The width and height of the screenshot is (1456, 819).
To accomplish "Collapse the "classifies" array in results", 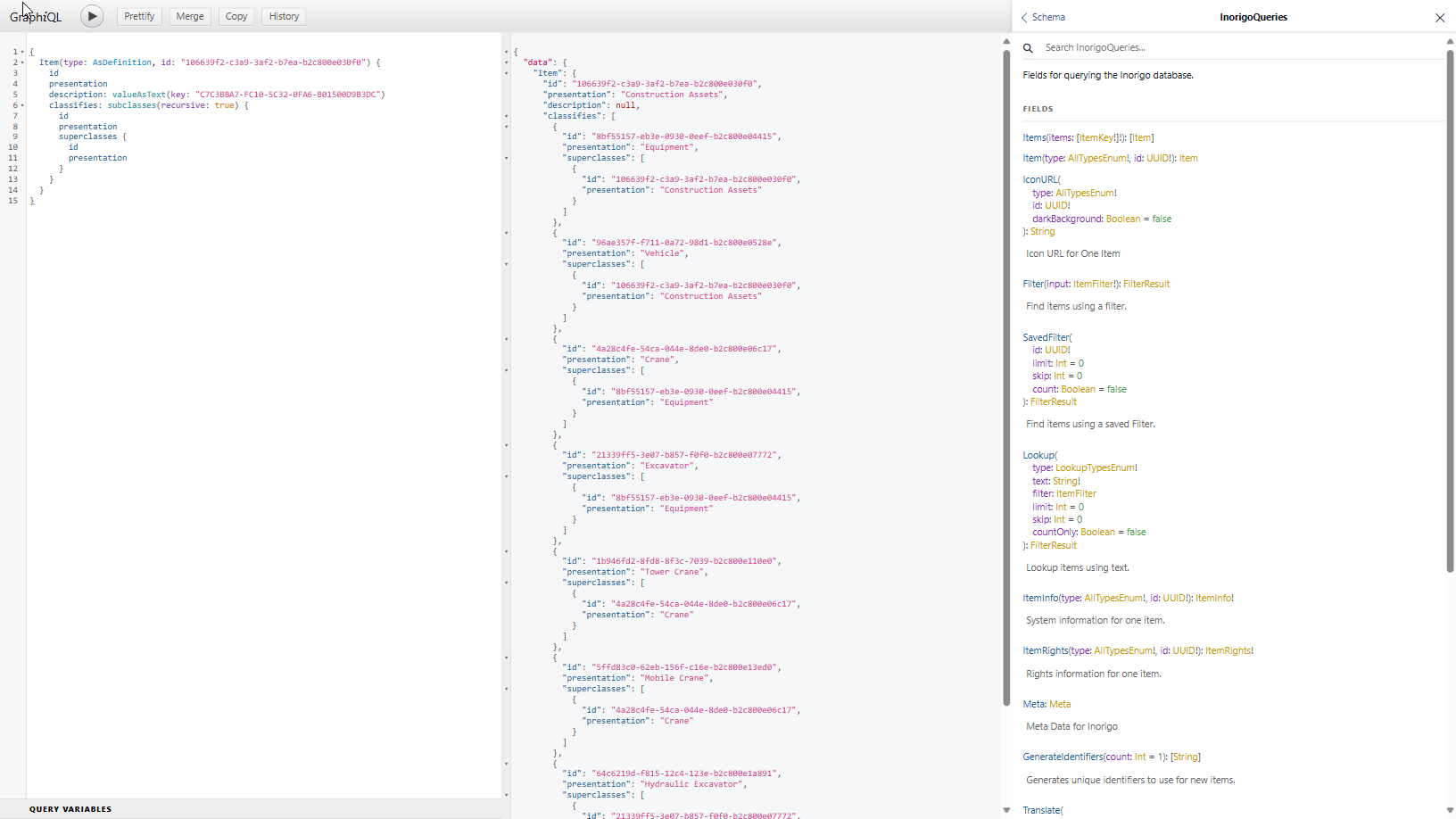I will point(507,116).
